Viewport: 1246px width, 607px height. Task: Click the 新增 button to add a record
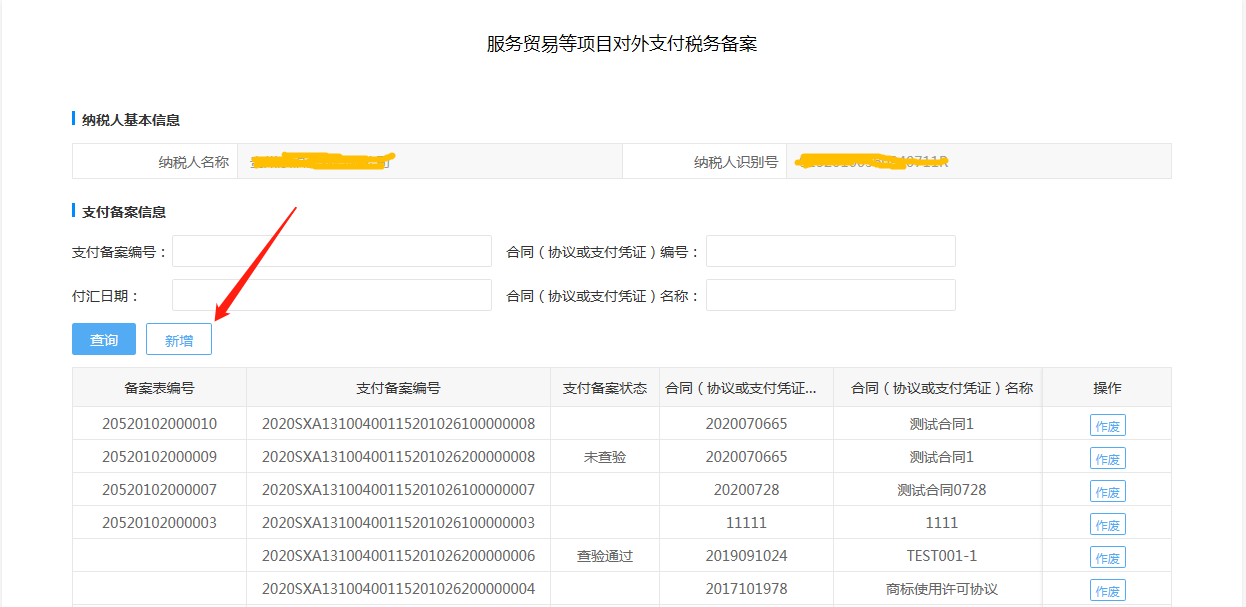(179, 340)
